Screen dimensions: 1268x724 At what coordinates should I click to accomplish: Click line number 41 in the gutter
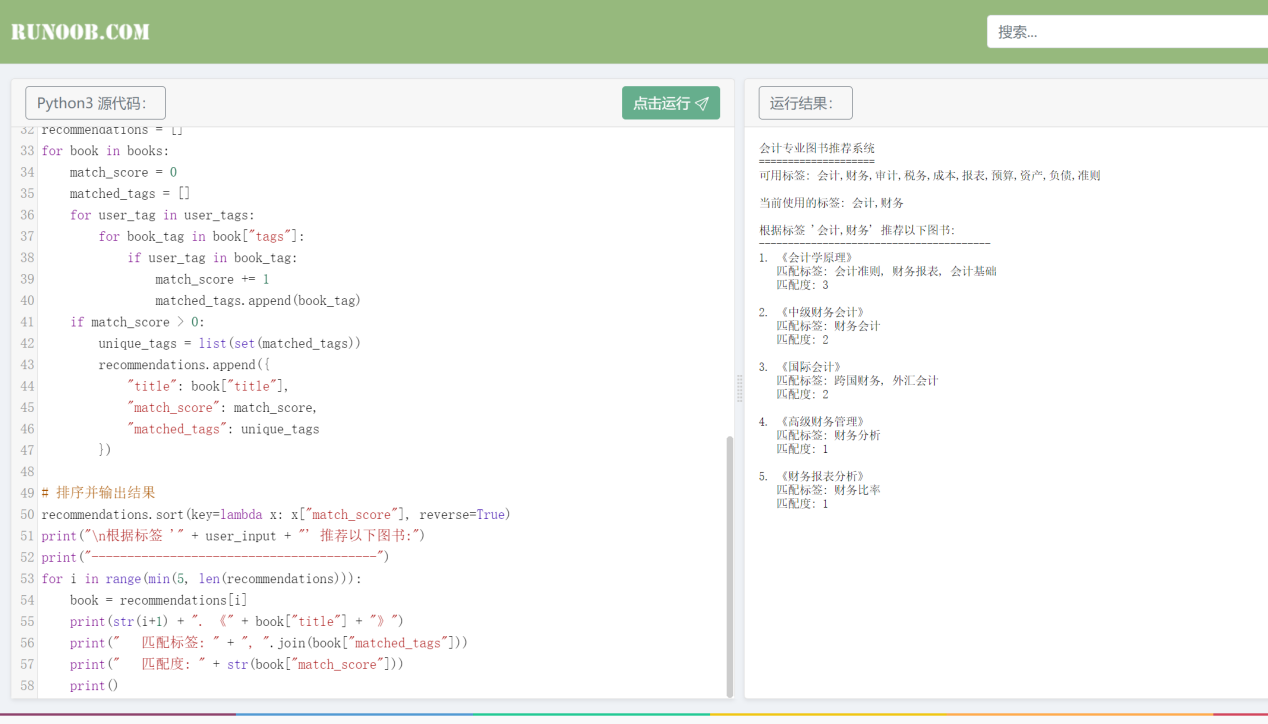27,322
